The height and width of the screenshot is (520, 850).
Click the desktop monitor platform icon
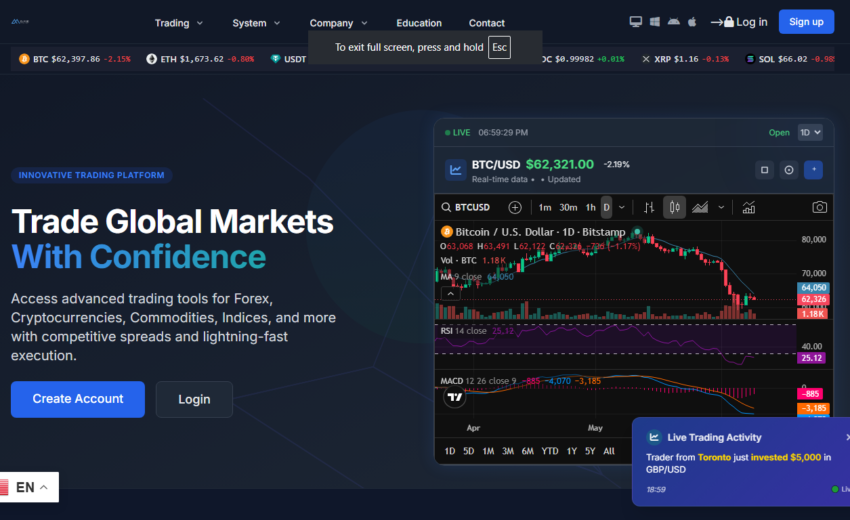coord(635,22)
